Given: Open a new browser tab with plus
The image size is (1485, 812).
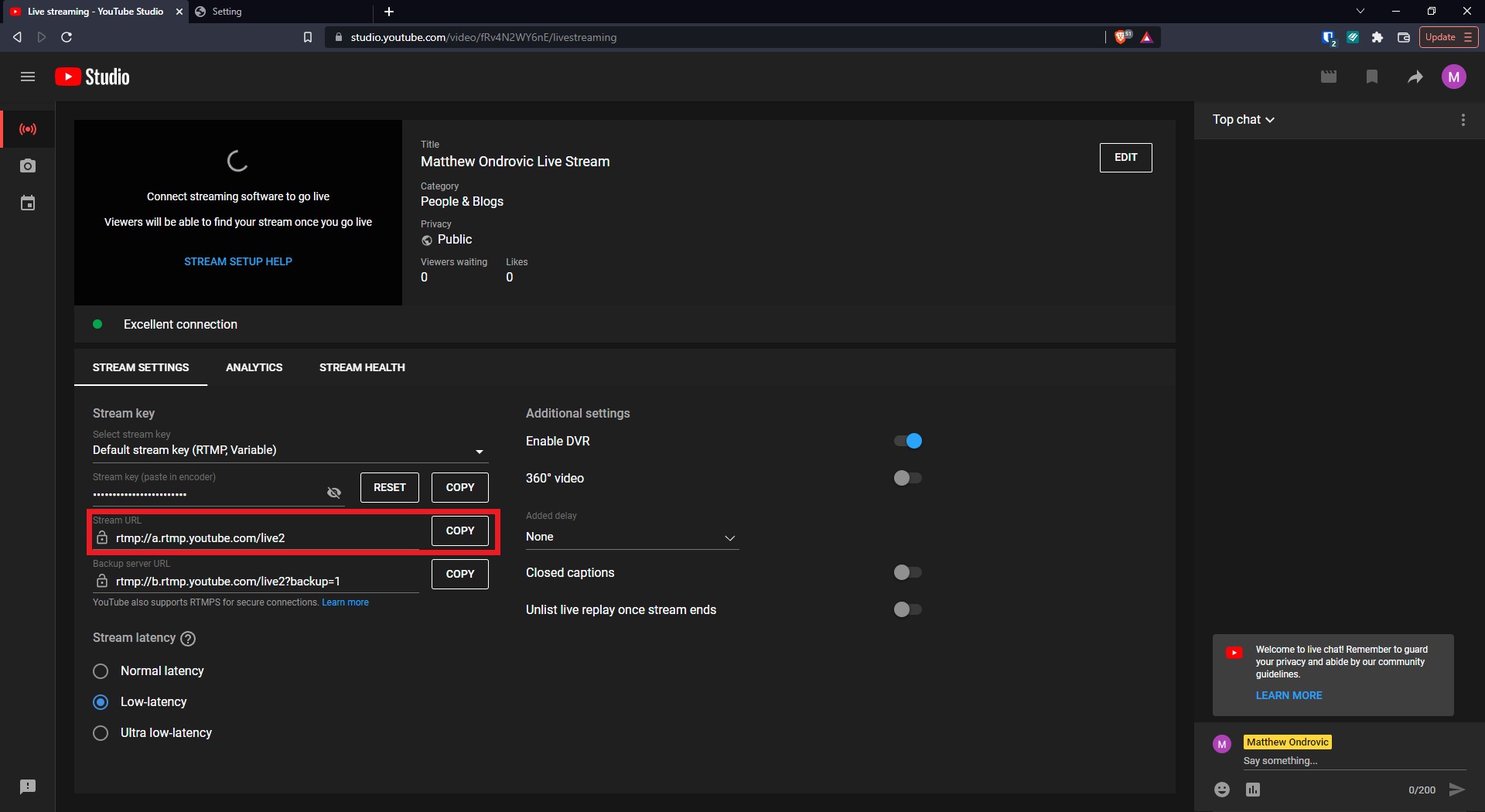Looking at the screenshot, I should click(x=389, y=12).
